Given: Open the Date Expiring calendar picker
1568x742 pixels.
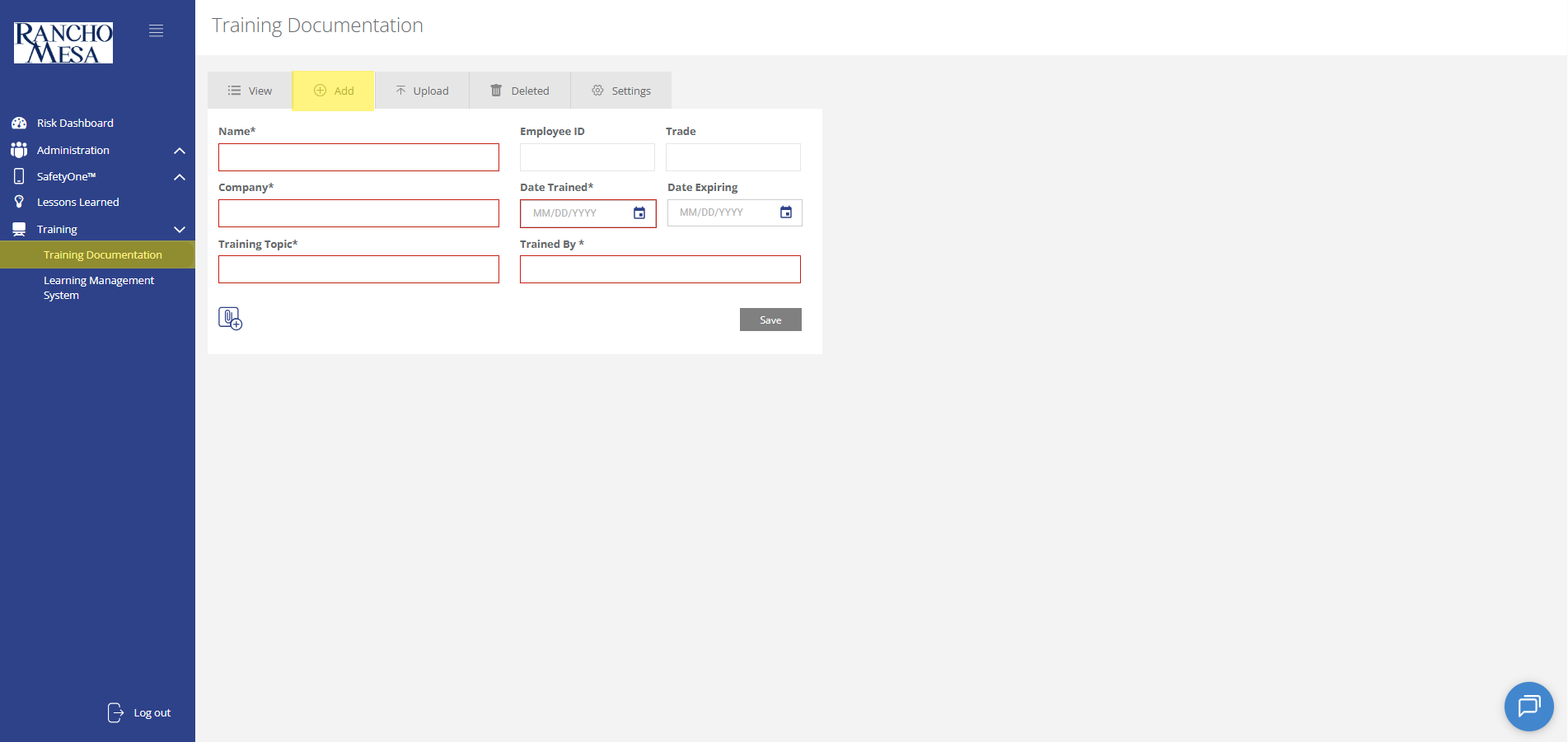Looking at the screenshot, I should pos(786,212).
